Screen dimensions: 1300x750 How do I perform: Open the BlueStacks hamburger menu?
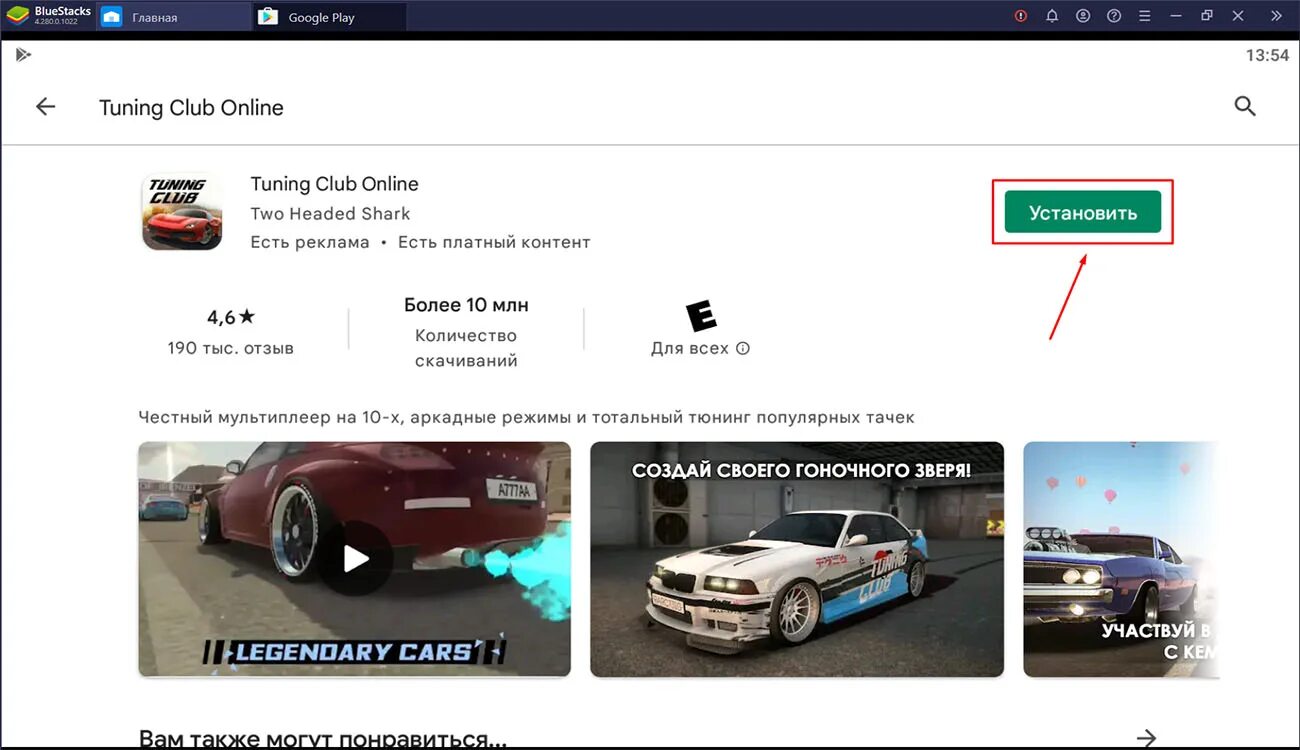pos(1145,16)
